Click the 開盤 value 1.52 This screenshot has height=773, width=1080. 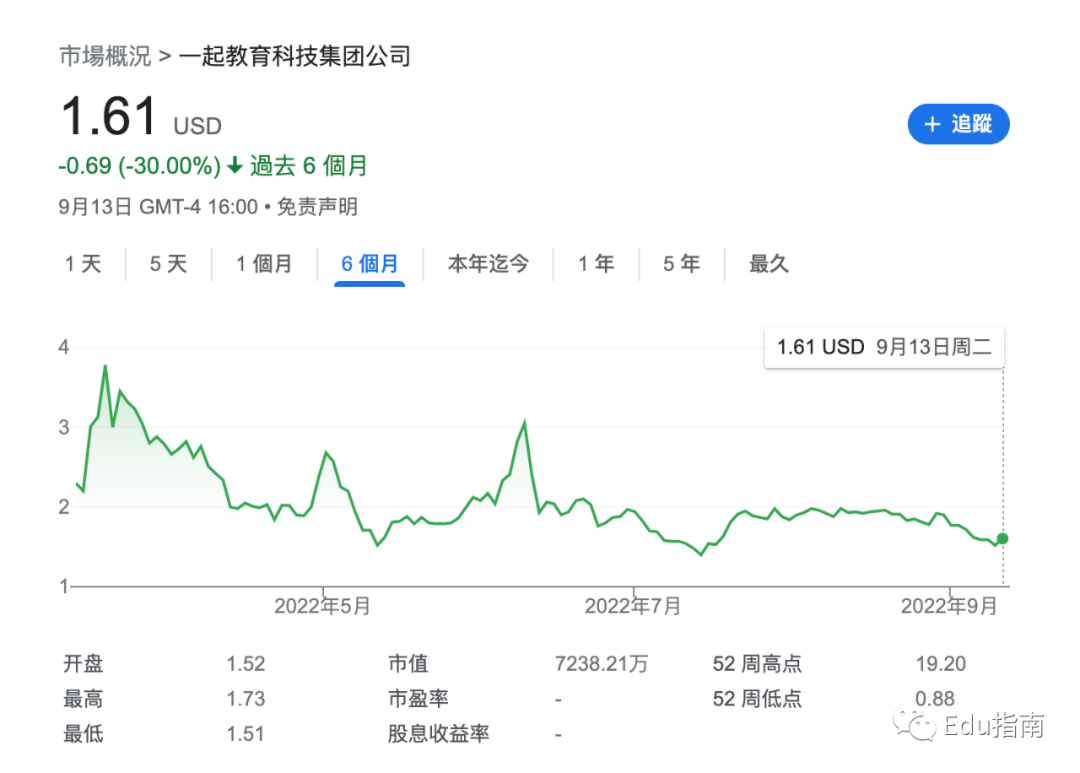coord(246,663)
